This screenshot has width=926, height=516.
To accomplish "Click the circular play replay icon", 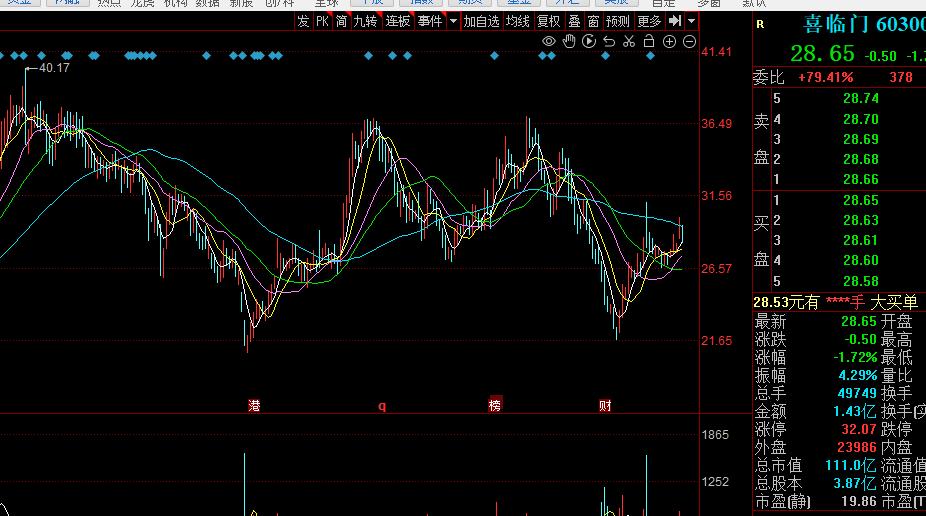I will point(589,41).
